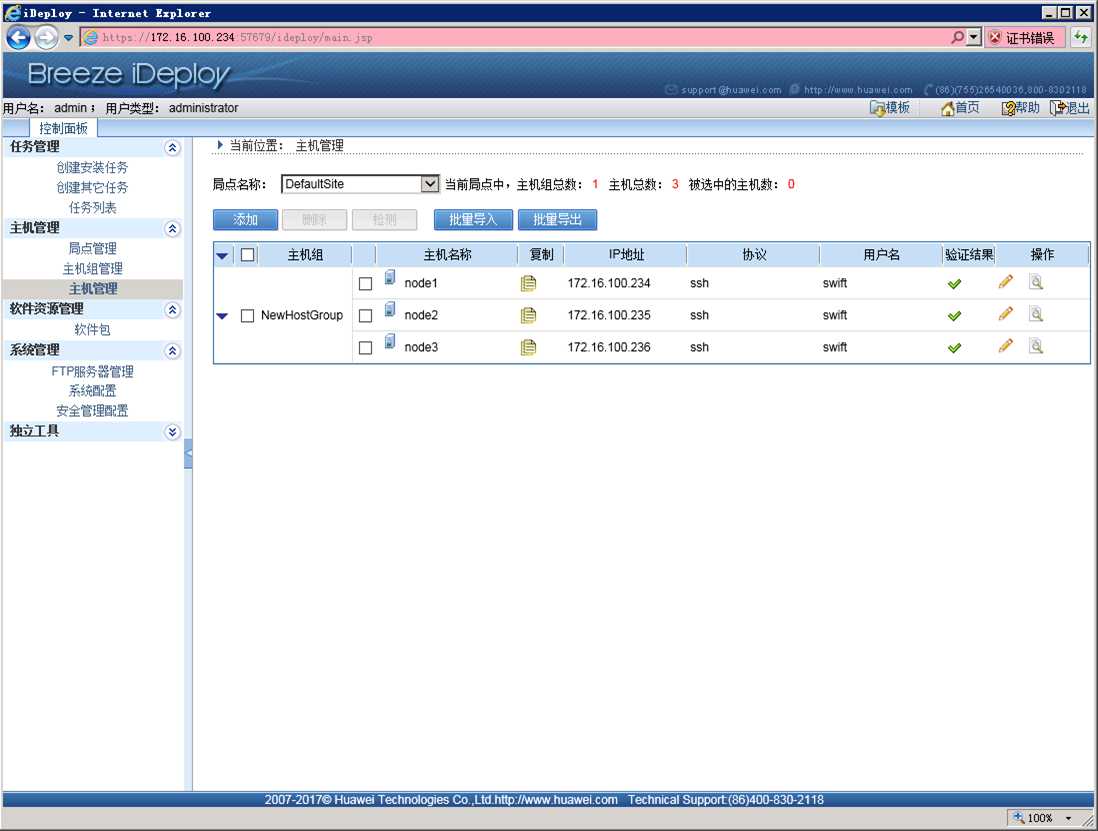Click the 主机名称 column header
The width and height of the screenshot is (1098, 831).
tap(447, 255)
